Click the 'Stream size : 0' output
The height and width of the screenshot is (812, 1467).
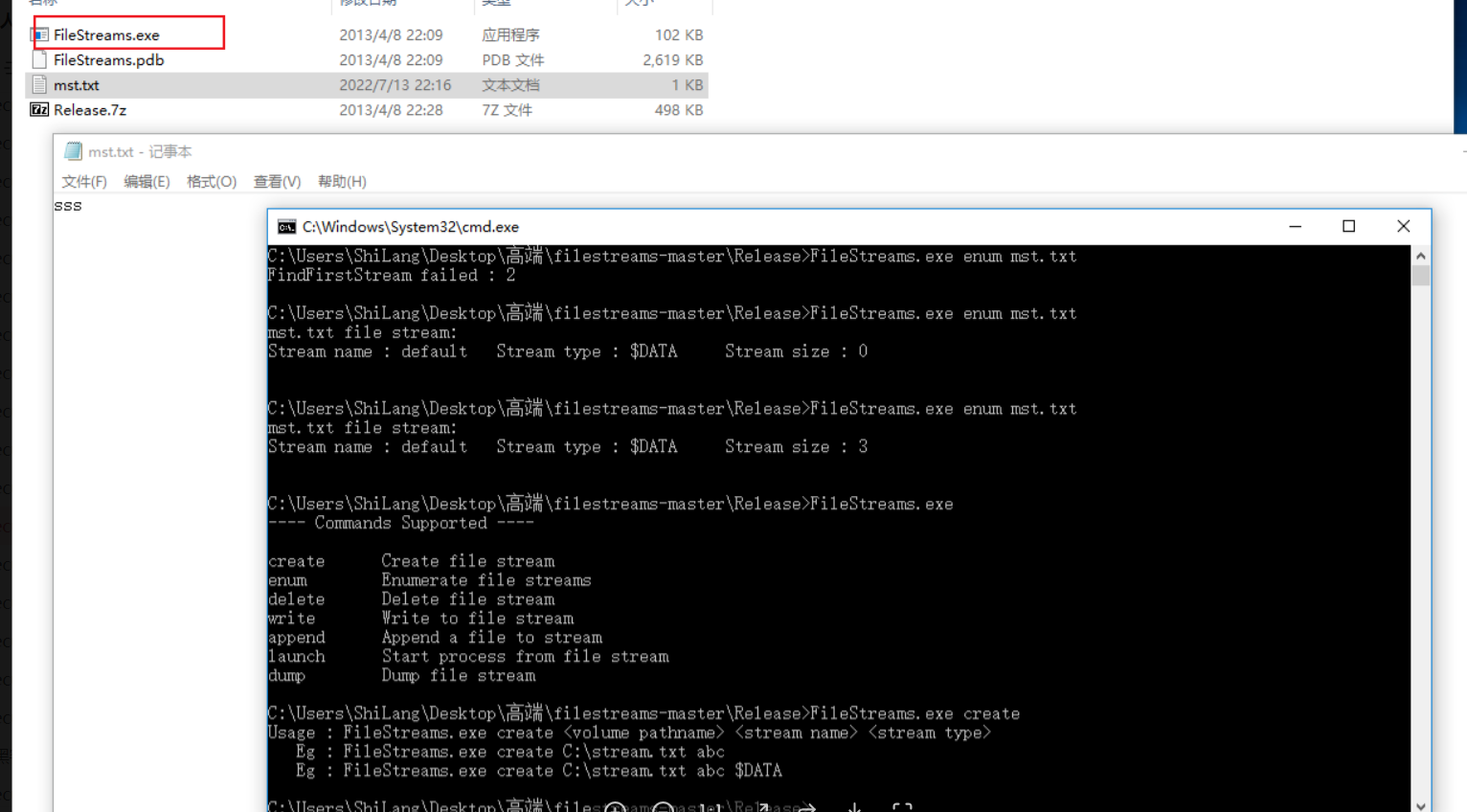796,351
